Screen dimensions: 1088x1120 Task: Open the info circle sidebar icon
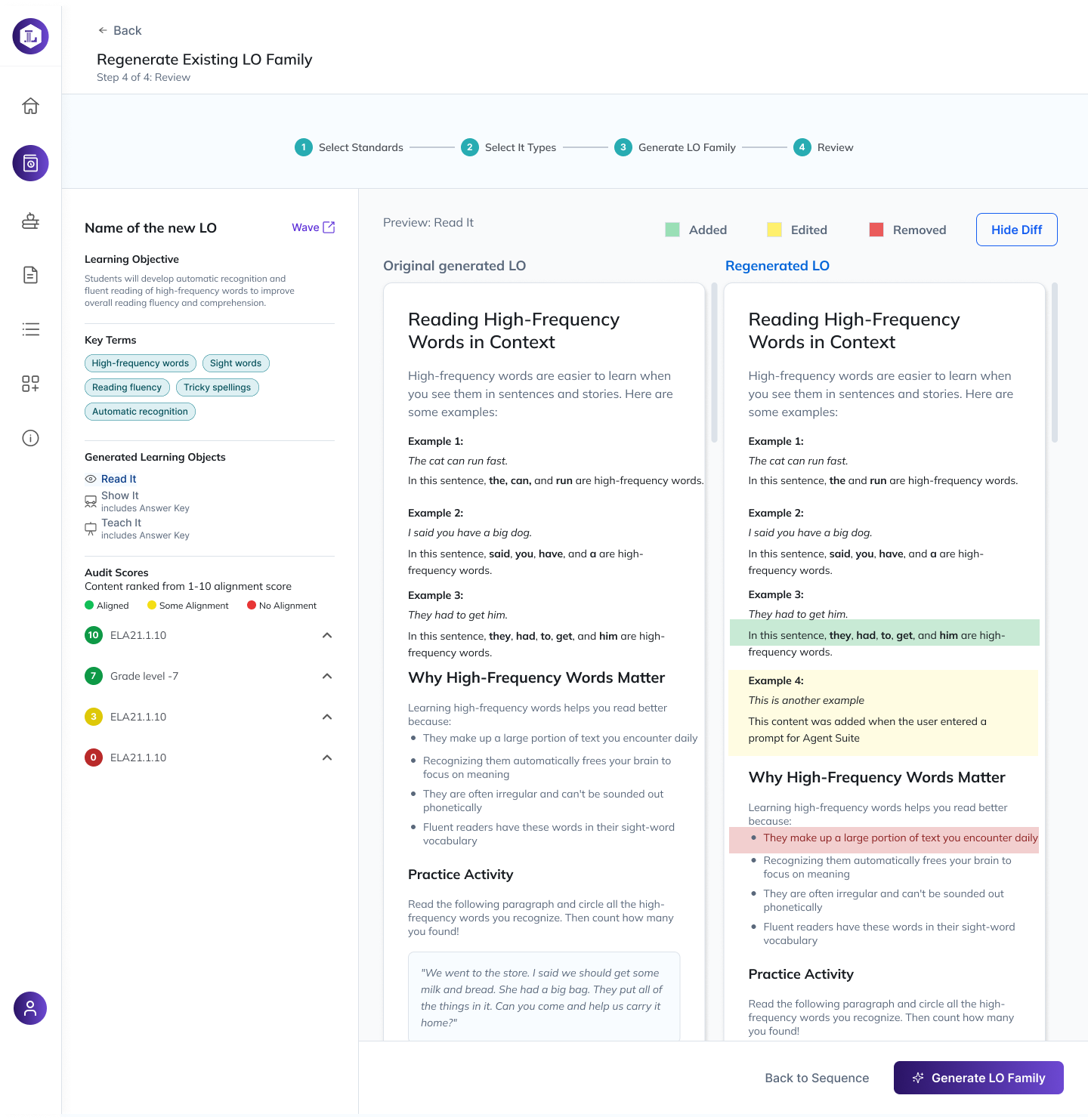(x=30, y=438)
